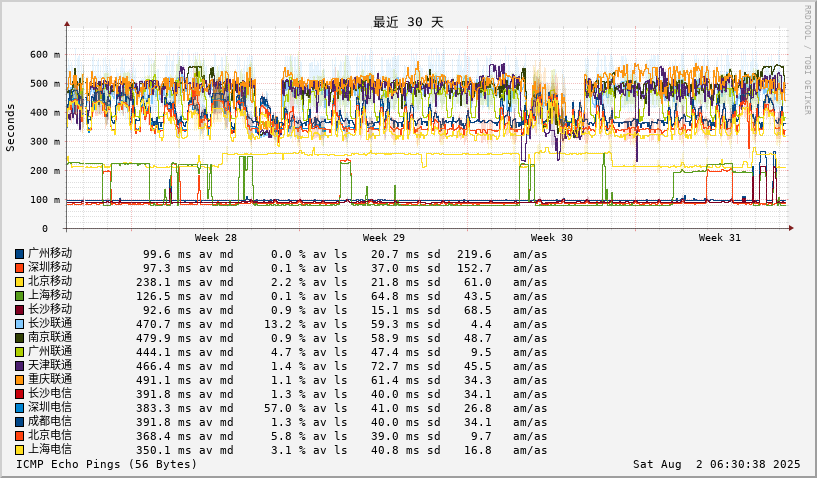Select the 重庆联通 legend label
The width and height of the screenshot is (817, 478).
[x=50, y=380]
